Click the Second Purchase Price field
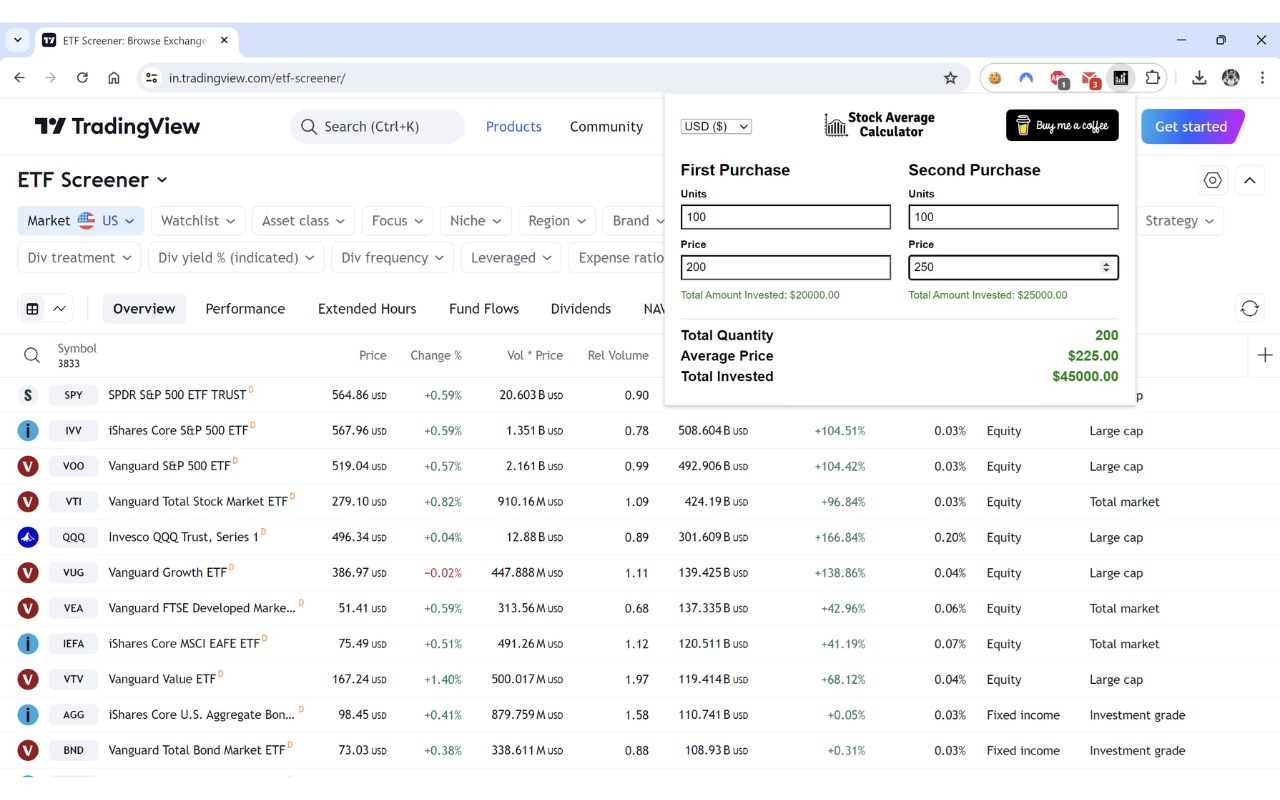 [x=1003, y=267]
